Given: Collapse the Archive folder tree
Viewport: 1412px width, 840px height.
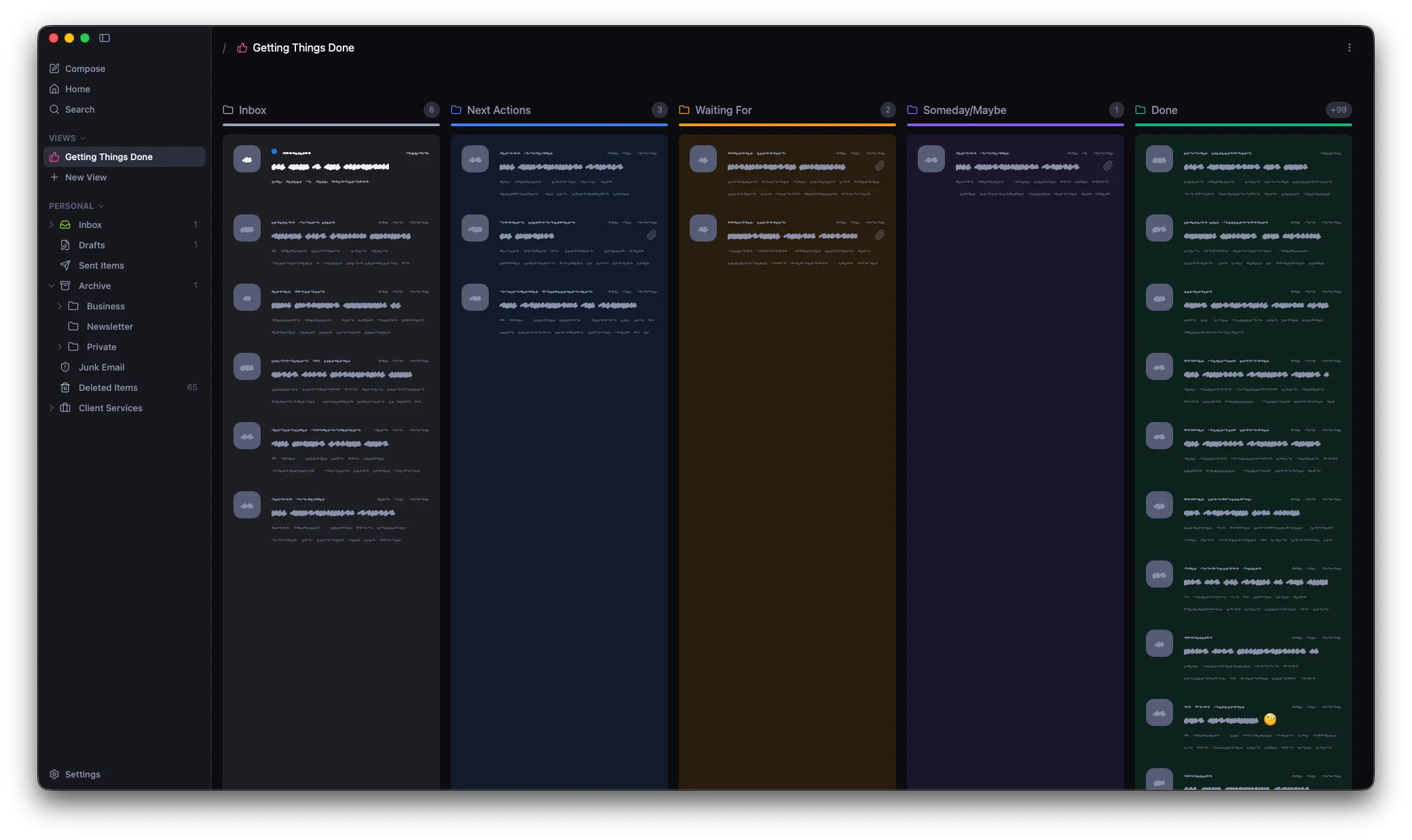Looking at the screenshot, I should pos(52,286).
